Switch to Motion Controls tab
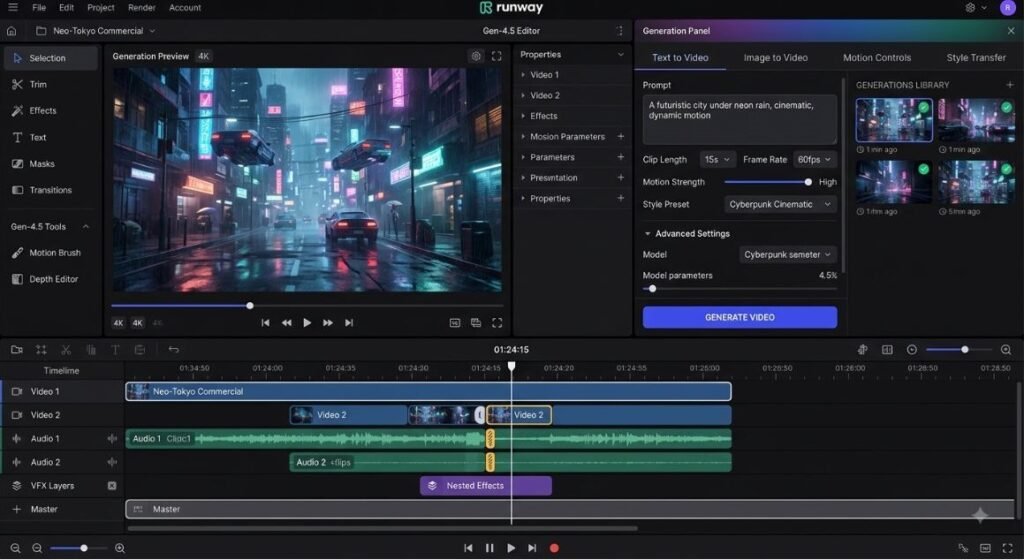This screenshot has width=1024, height=560. pos(876,57)
